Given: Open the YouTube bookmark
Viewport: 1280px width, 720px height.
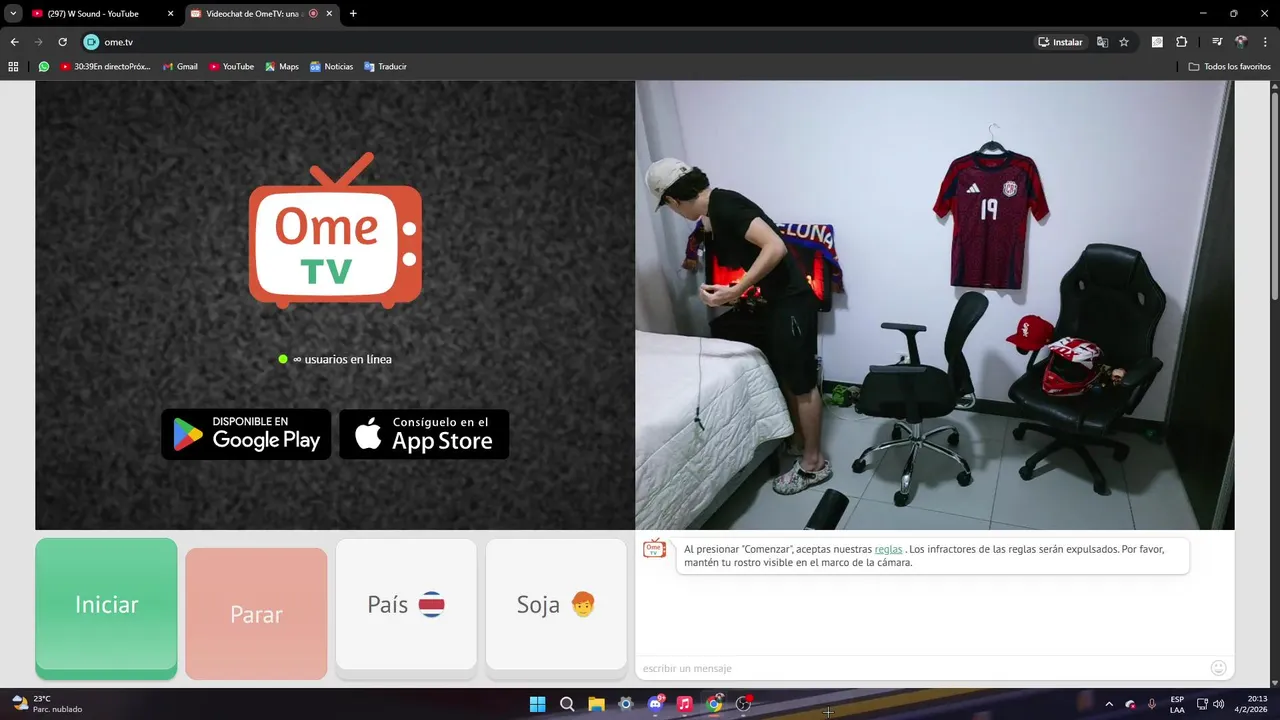Looking at the screenshot, I should click(231, 67).
